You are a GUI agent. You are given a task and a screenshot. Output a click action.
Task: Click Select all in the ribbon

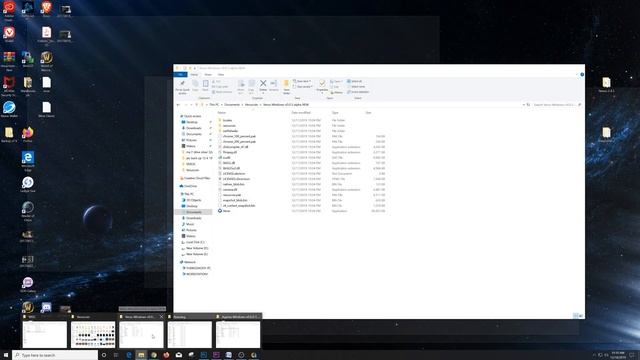tap(354, 81)
